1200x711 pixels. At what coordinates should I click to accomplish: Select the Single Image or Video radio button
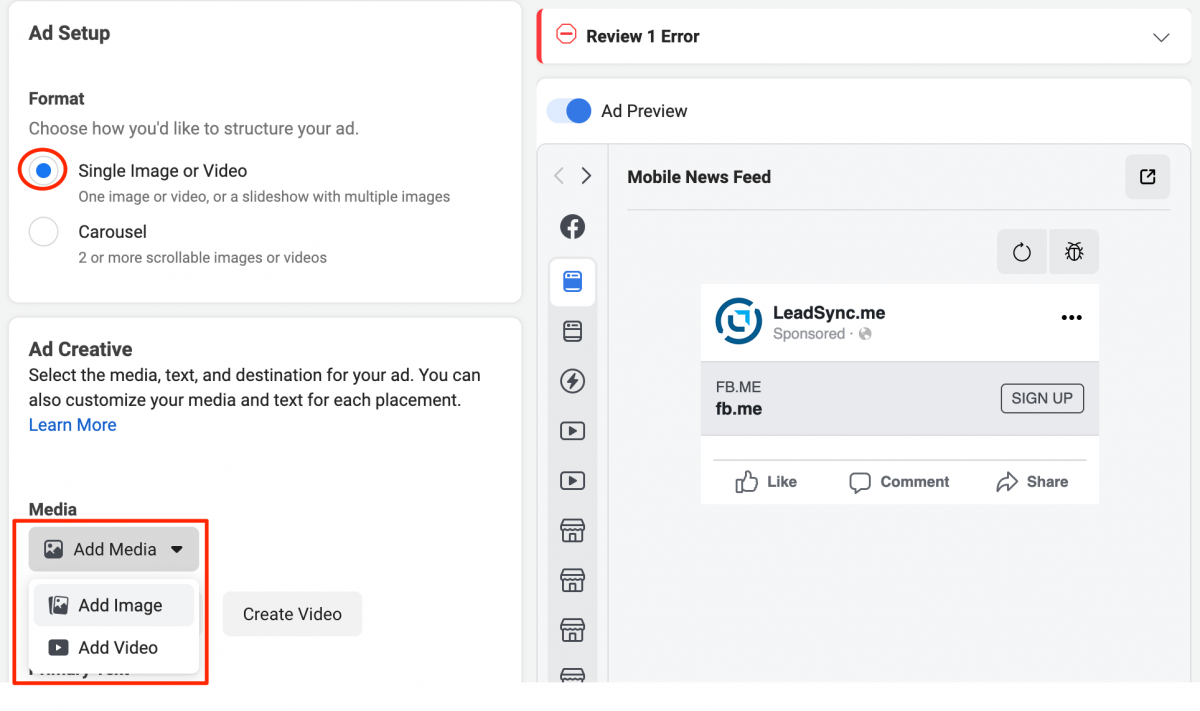click(42, 170)
